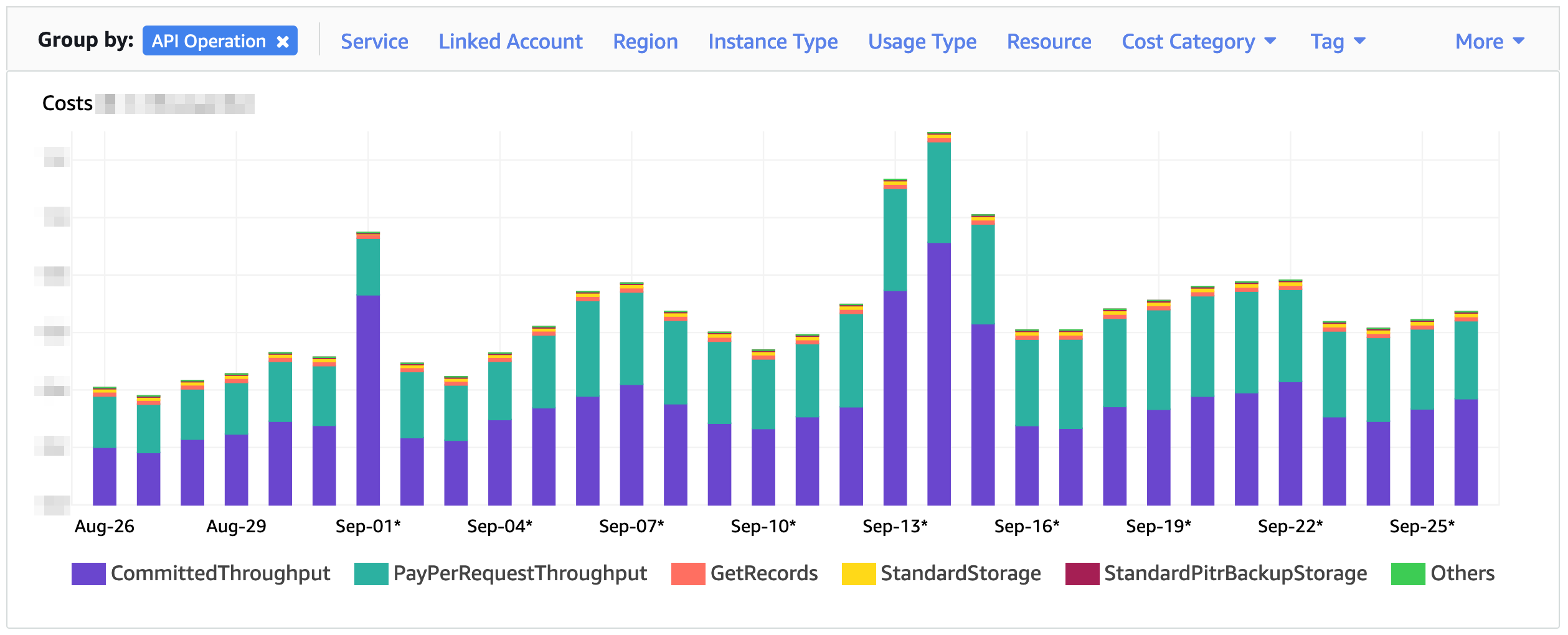Viewport: 1568px width, 635px height.
Task: Select Instance Type as the group-by dimension
Action: point(773,41)
